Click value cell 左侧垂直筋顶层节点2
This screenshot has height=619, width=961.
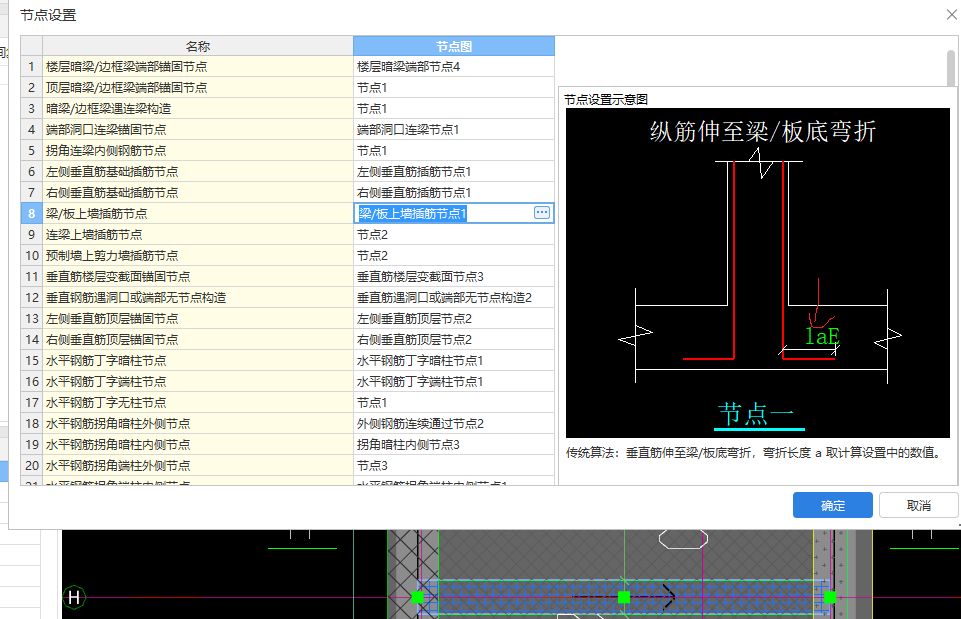tap(454, 318)
